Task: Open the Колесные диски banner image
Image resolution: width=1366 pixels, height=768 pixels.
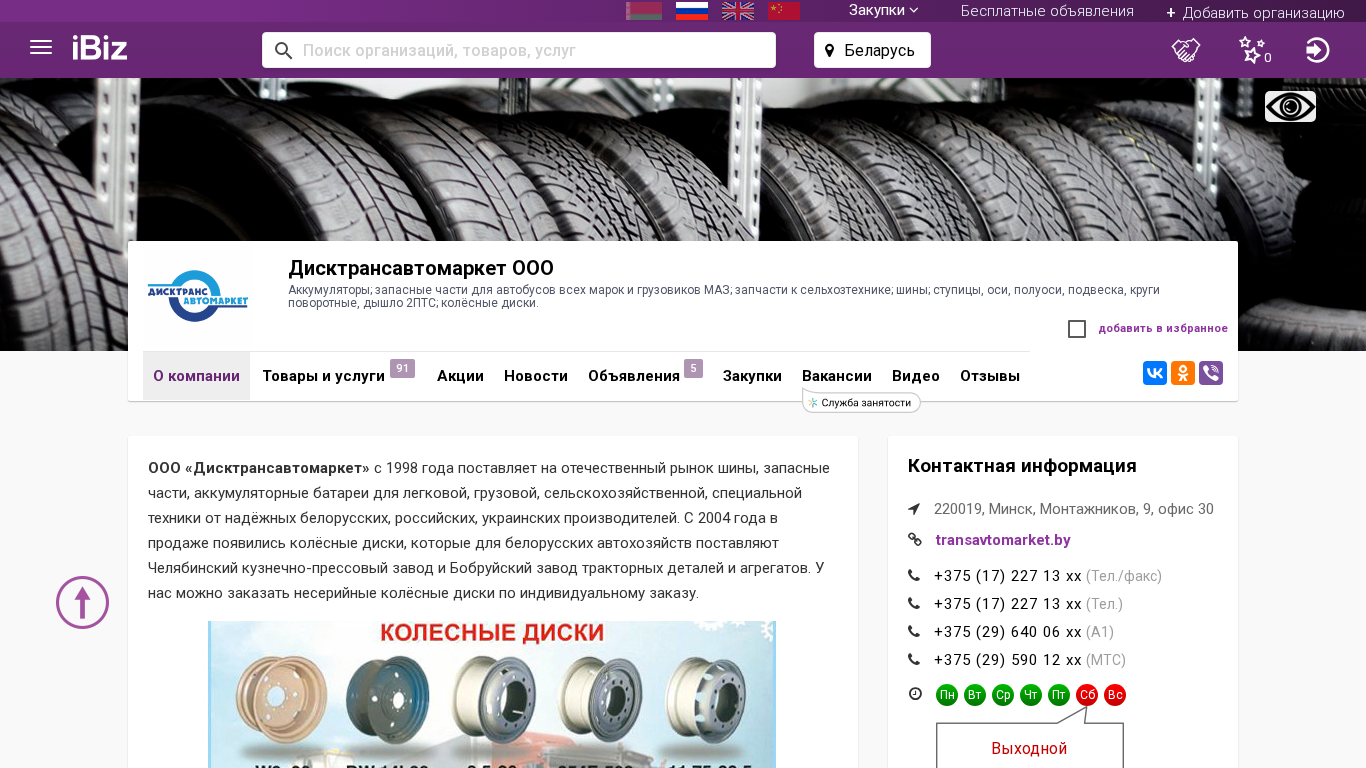Action: click(x=492, y=694)
